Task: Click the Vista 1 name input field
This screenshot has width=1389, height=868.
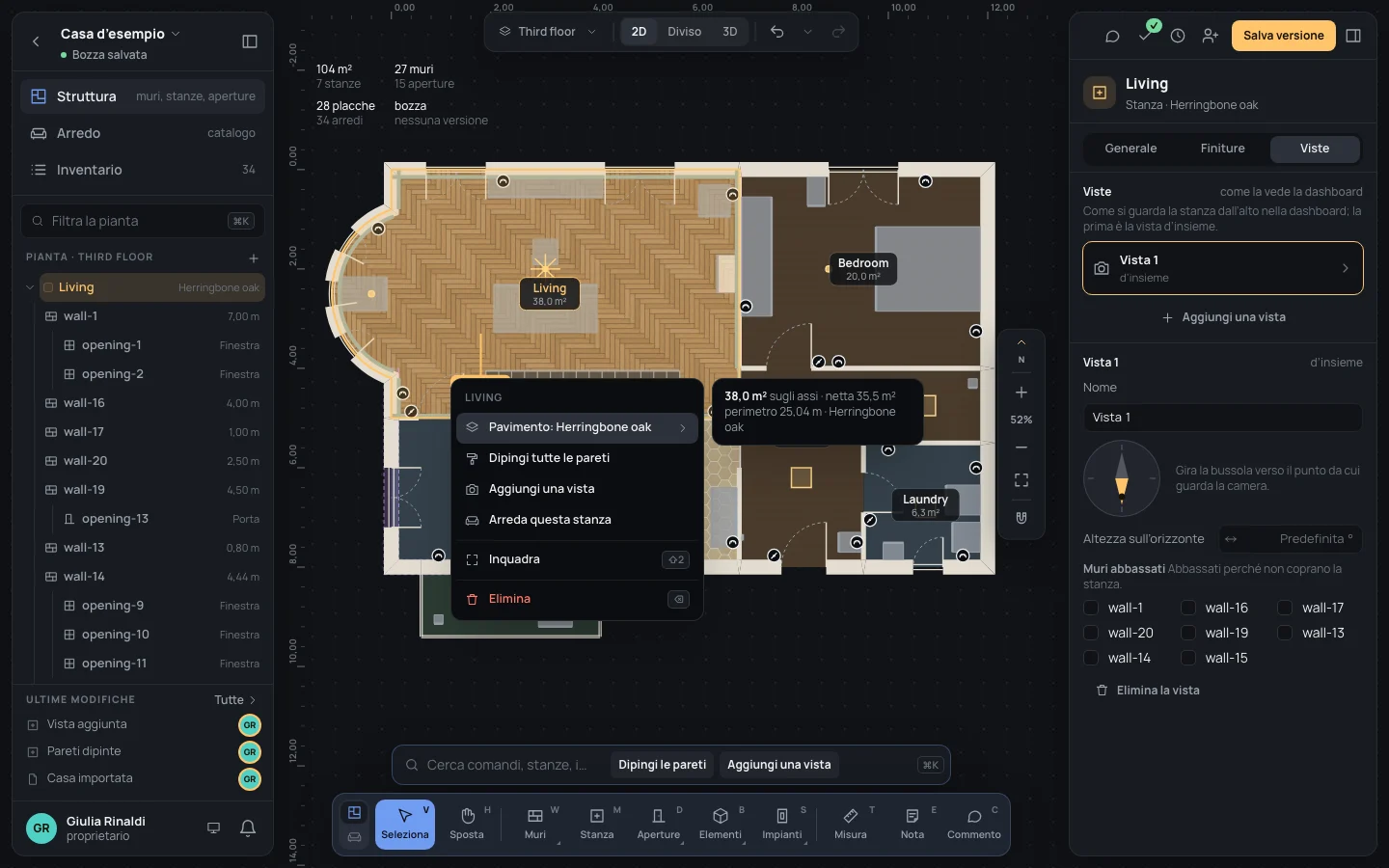Action: [1222, 418]
